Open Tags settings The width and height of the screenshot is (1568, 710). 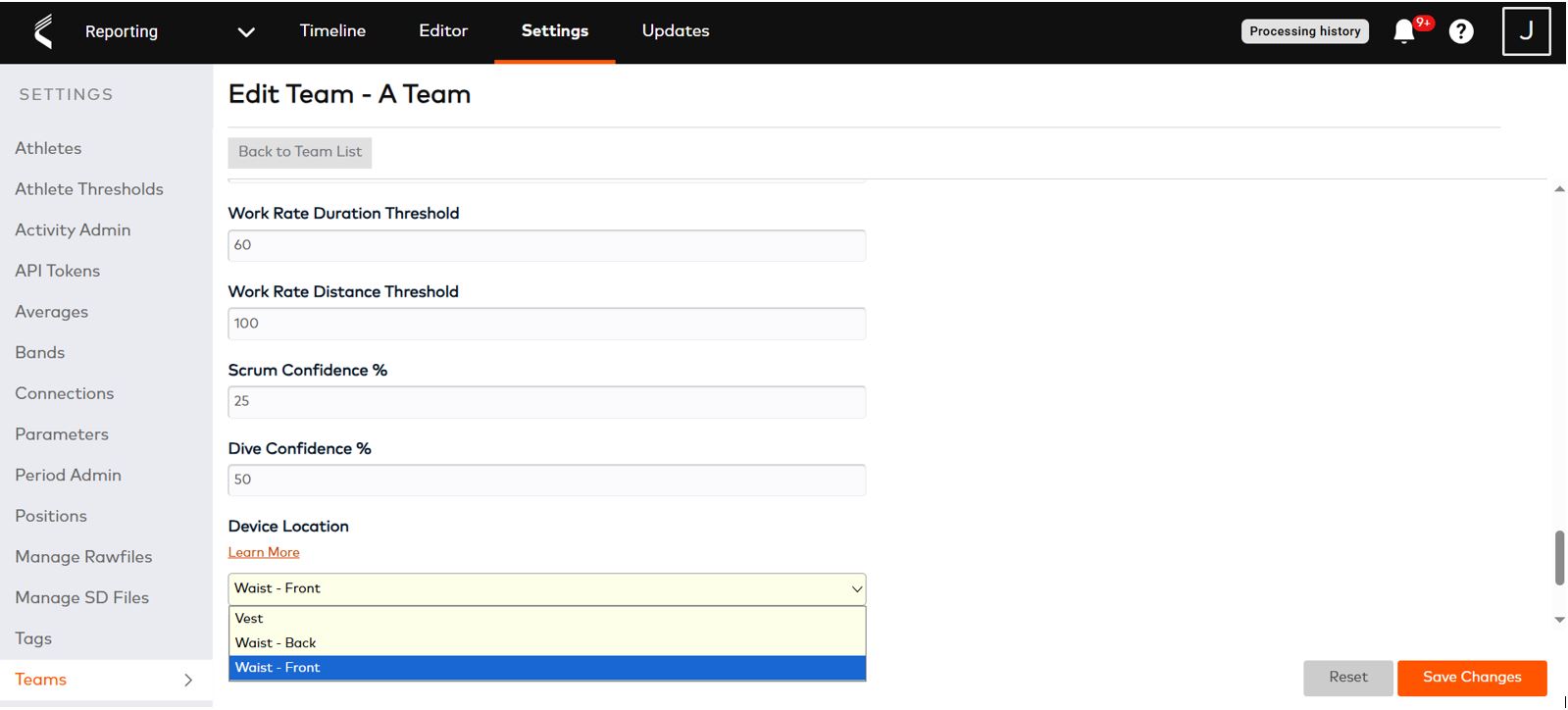[33, 638]
